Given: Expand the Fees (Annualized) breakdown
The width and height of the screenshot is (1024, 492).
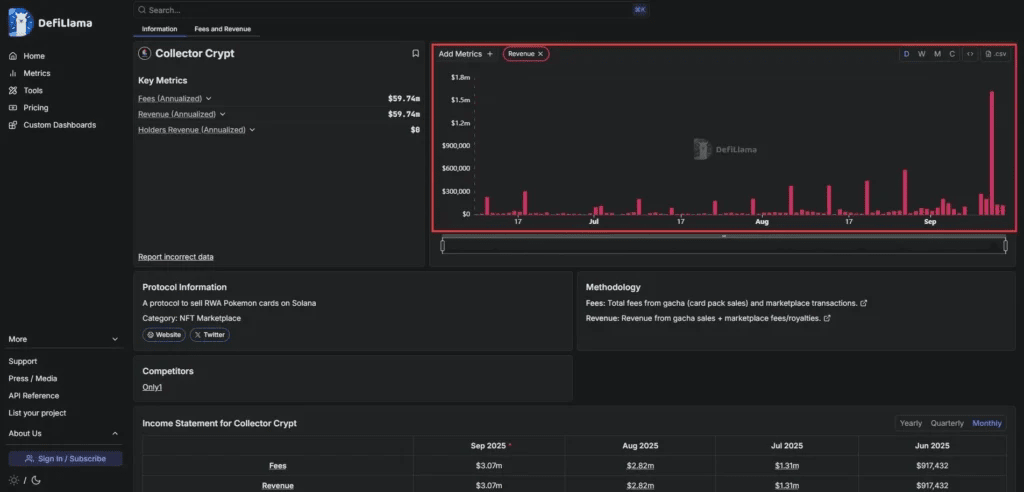Looking at the screenshot, I should (x=208, y=99).
